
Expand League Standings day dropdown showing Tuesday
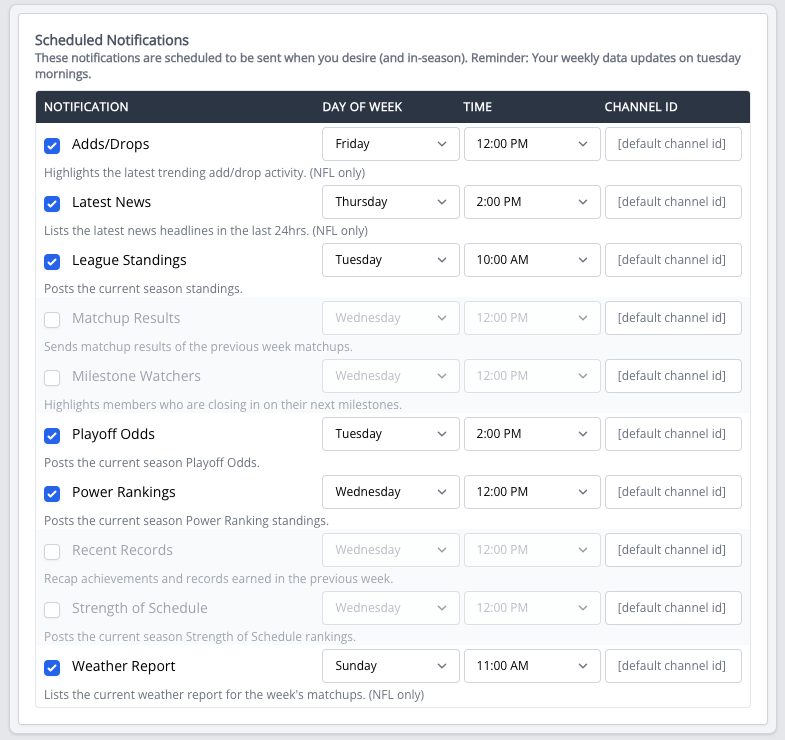[x=390, y=260]
